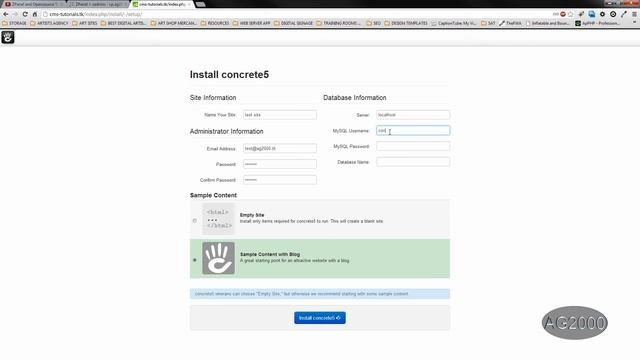
Task: Click the Home icon in toolbar
Action: [35, 14]
